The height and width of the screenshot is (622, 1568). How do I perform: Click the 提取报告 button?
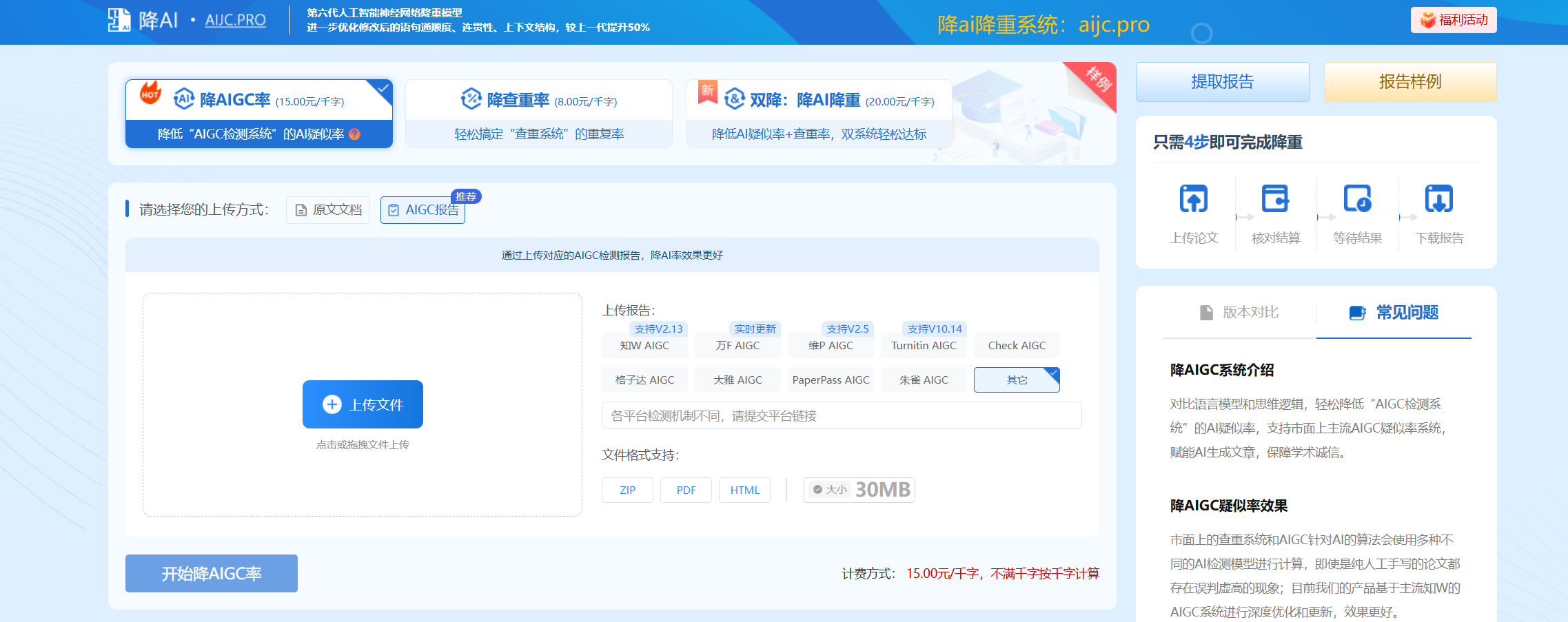pos(1222,81)
